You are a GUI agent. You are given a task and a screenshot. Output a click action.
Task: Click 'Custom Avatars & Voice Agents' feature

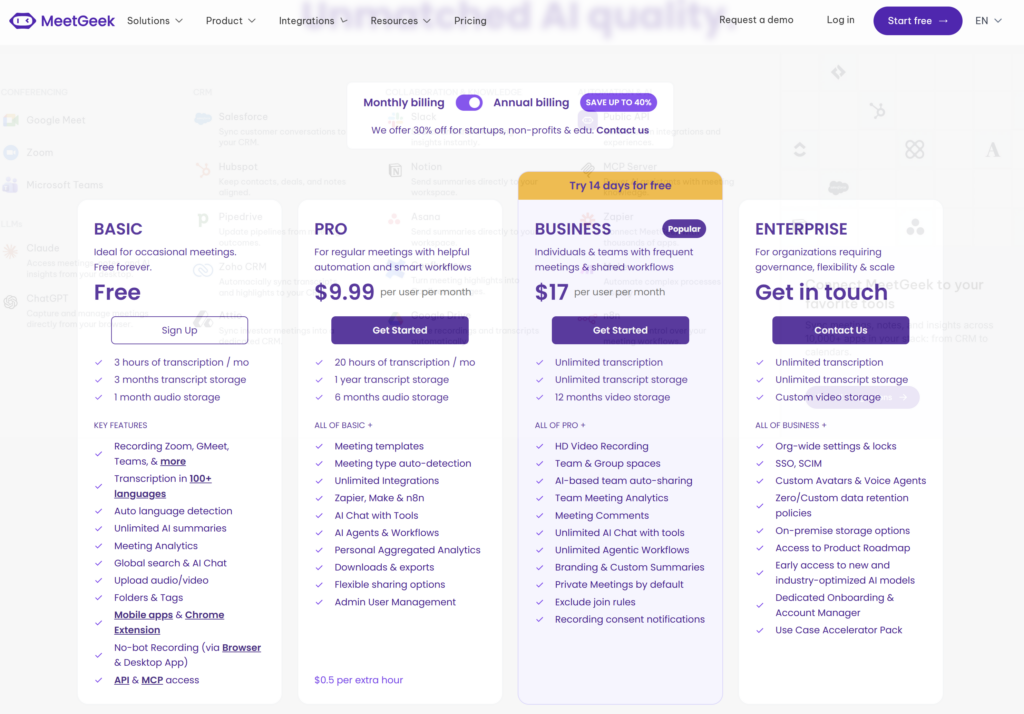(850, 481)
